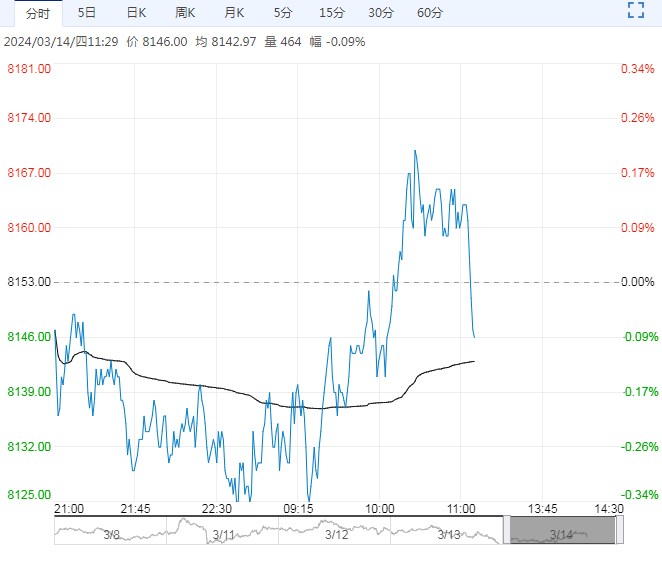Screen dimensions: 662x564
Task: Show the 月K monthly chart
Action: click(234, 13)
